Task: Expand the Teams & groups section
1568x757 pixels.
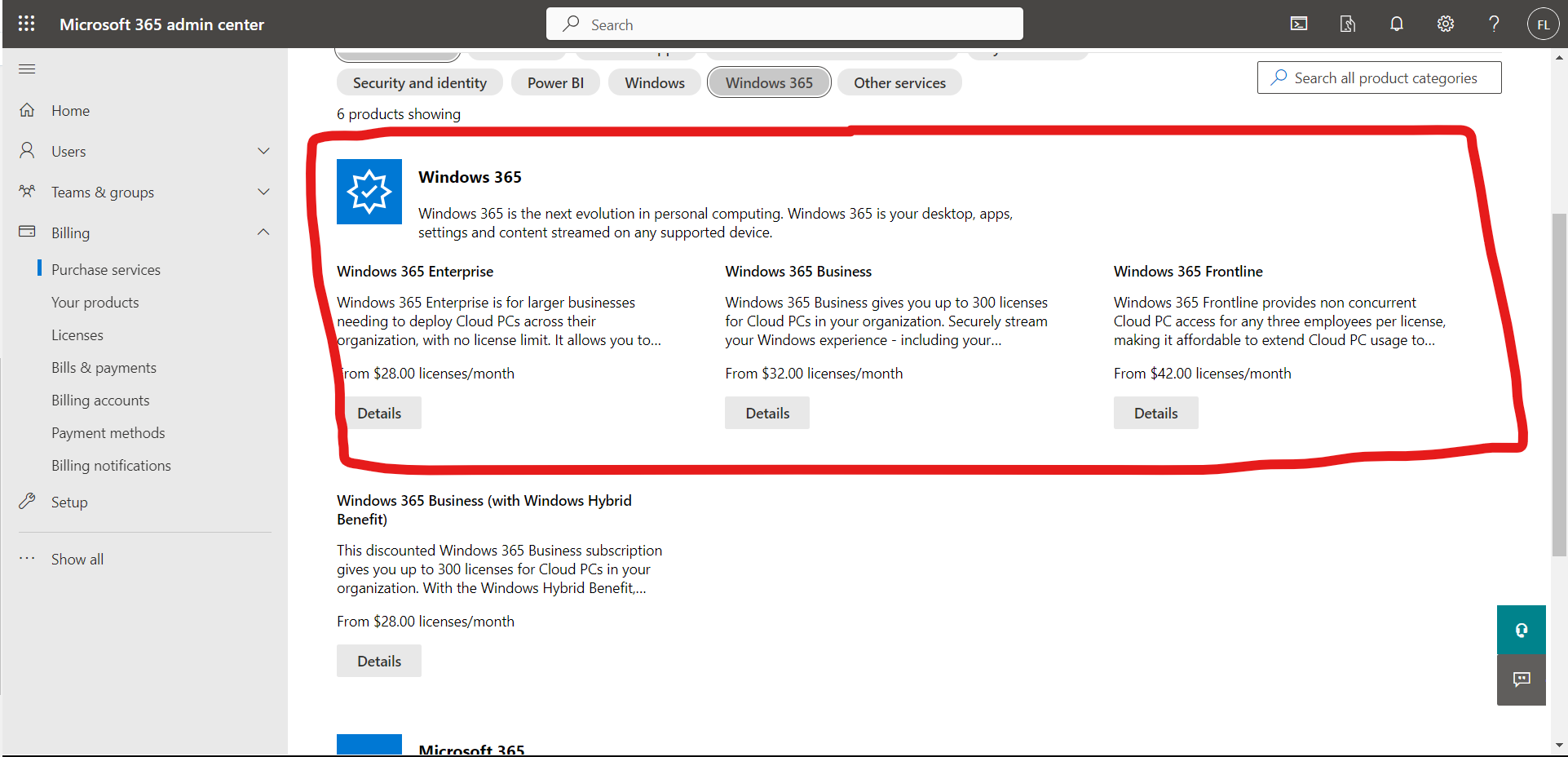Action: [263, 192]
